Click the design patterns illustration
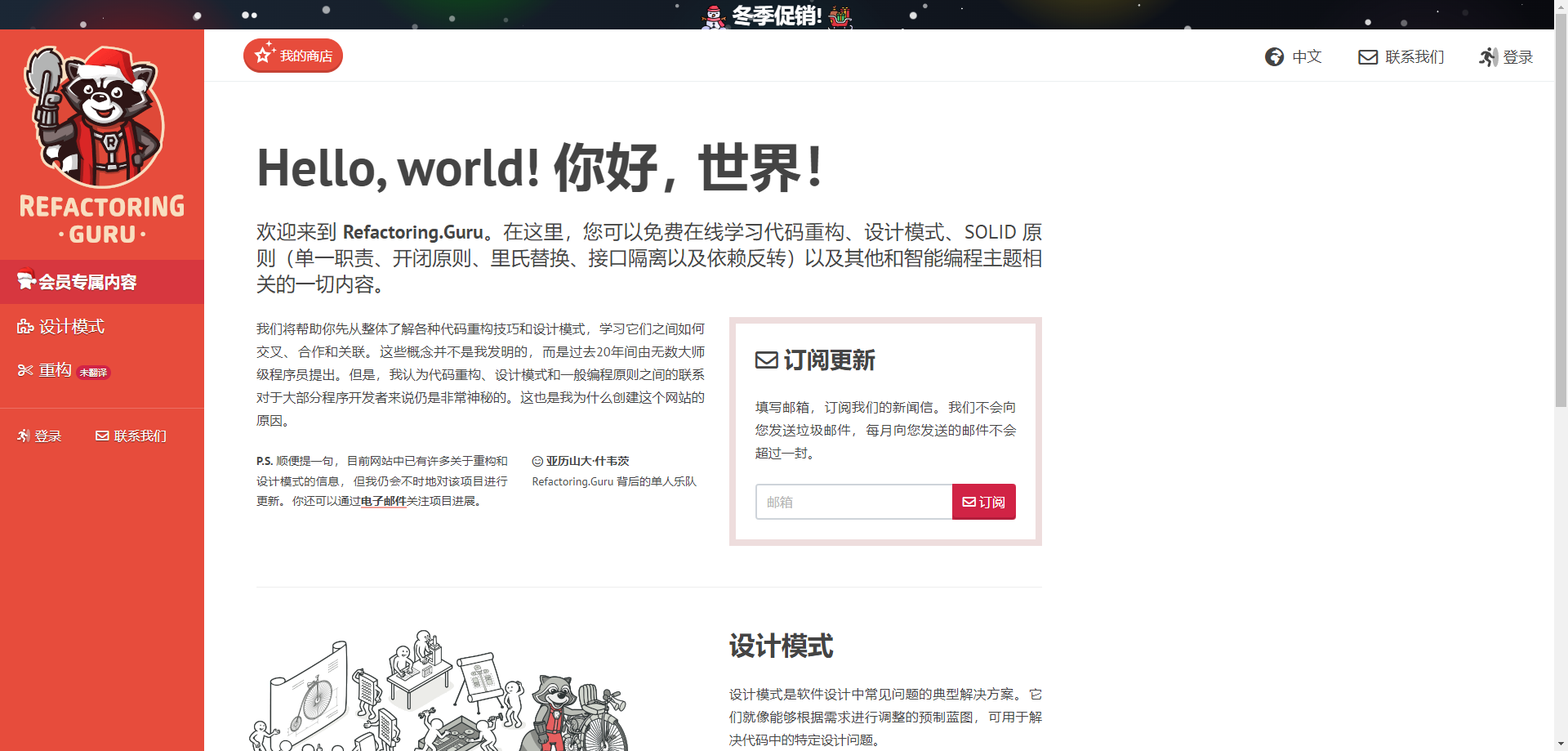This screenshot has width=1568, height=751. [439, 690]
